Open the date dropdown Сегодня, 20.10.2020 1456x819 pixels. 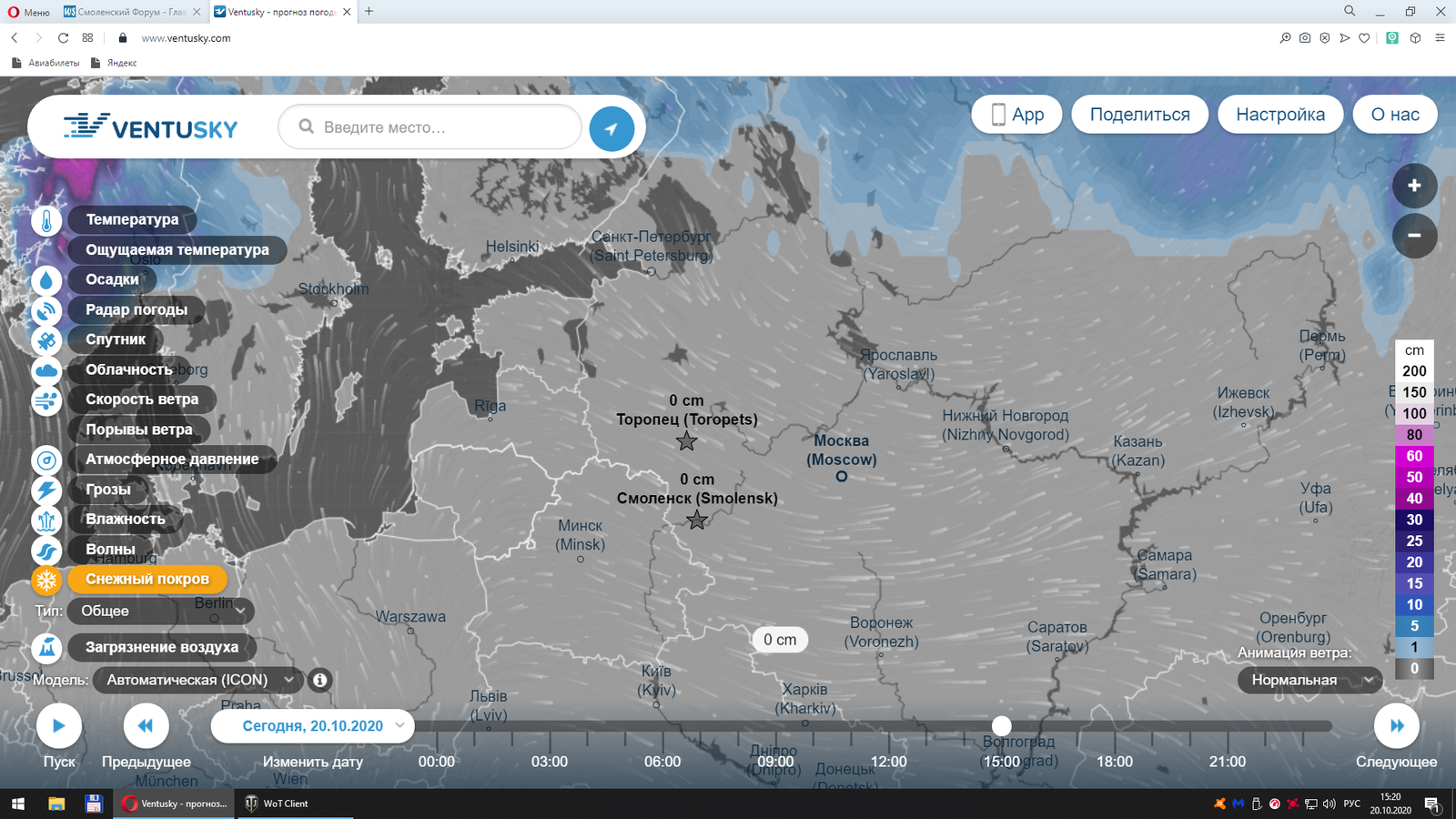click(312, 726)
